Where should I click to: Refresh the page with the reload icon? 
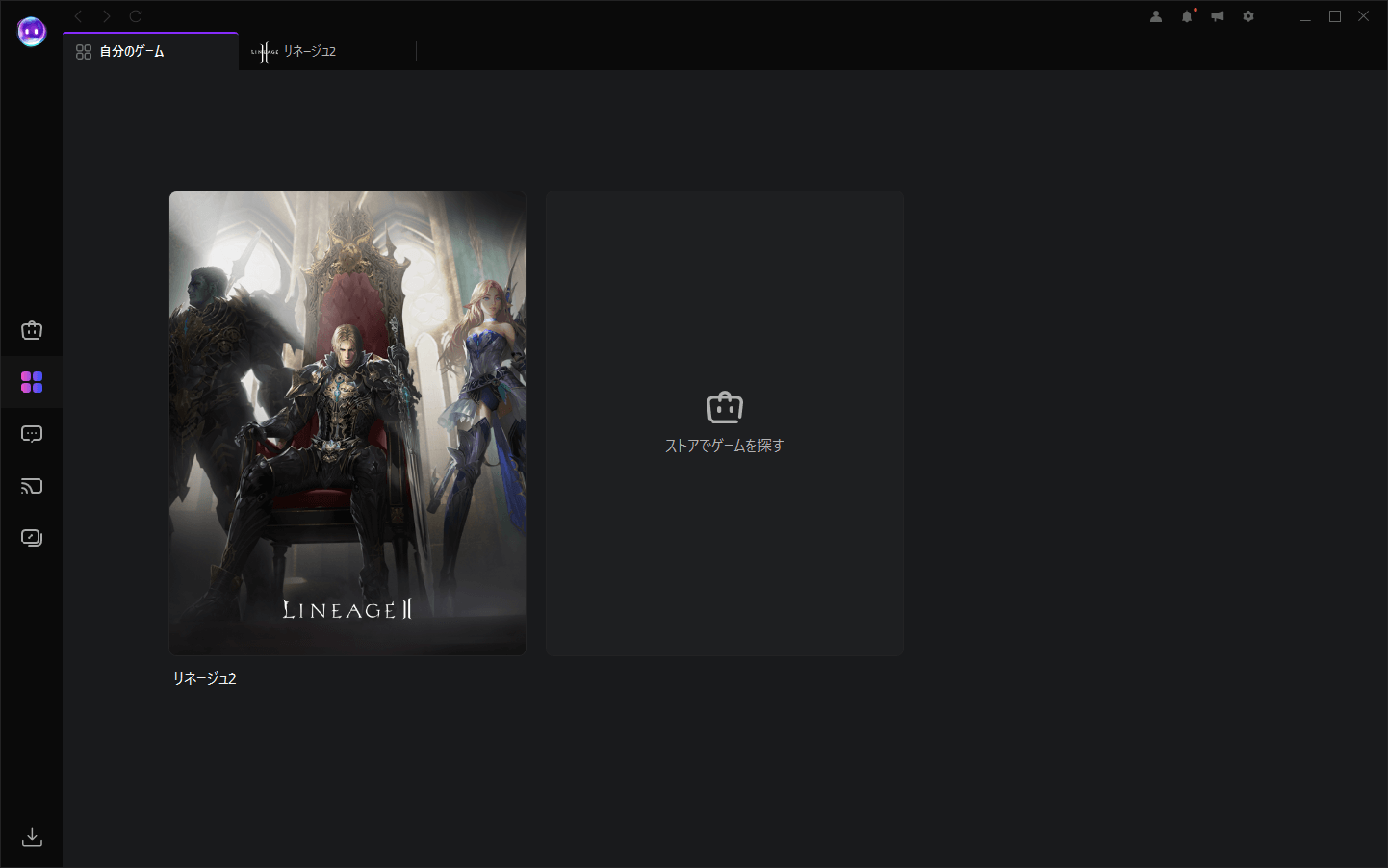(x=136, y=16)
